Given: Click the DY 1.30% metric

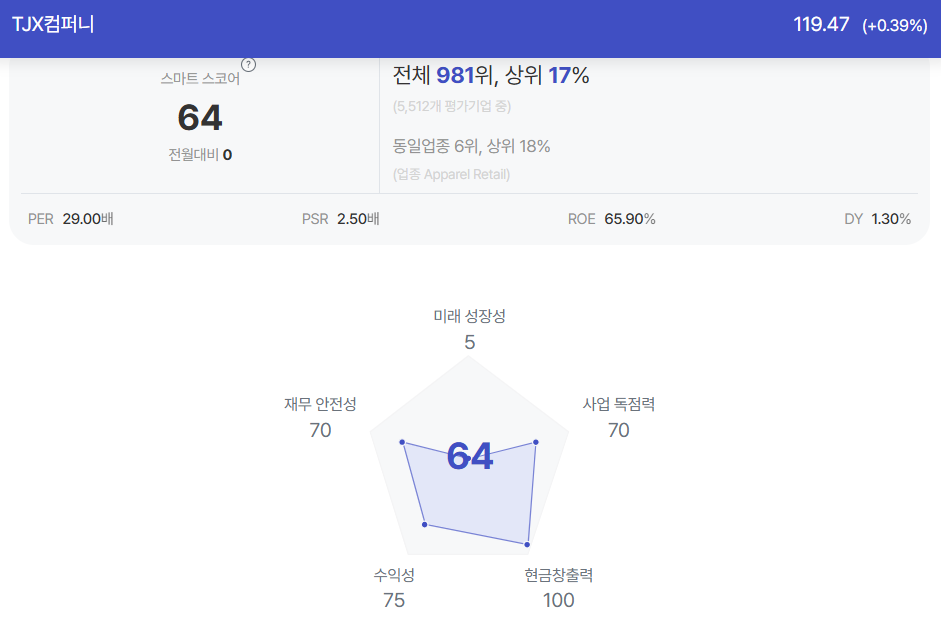Looking at the screenshot, I should 877,219.
